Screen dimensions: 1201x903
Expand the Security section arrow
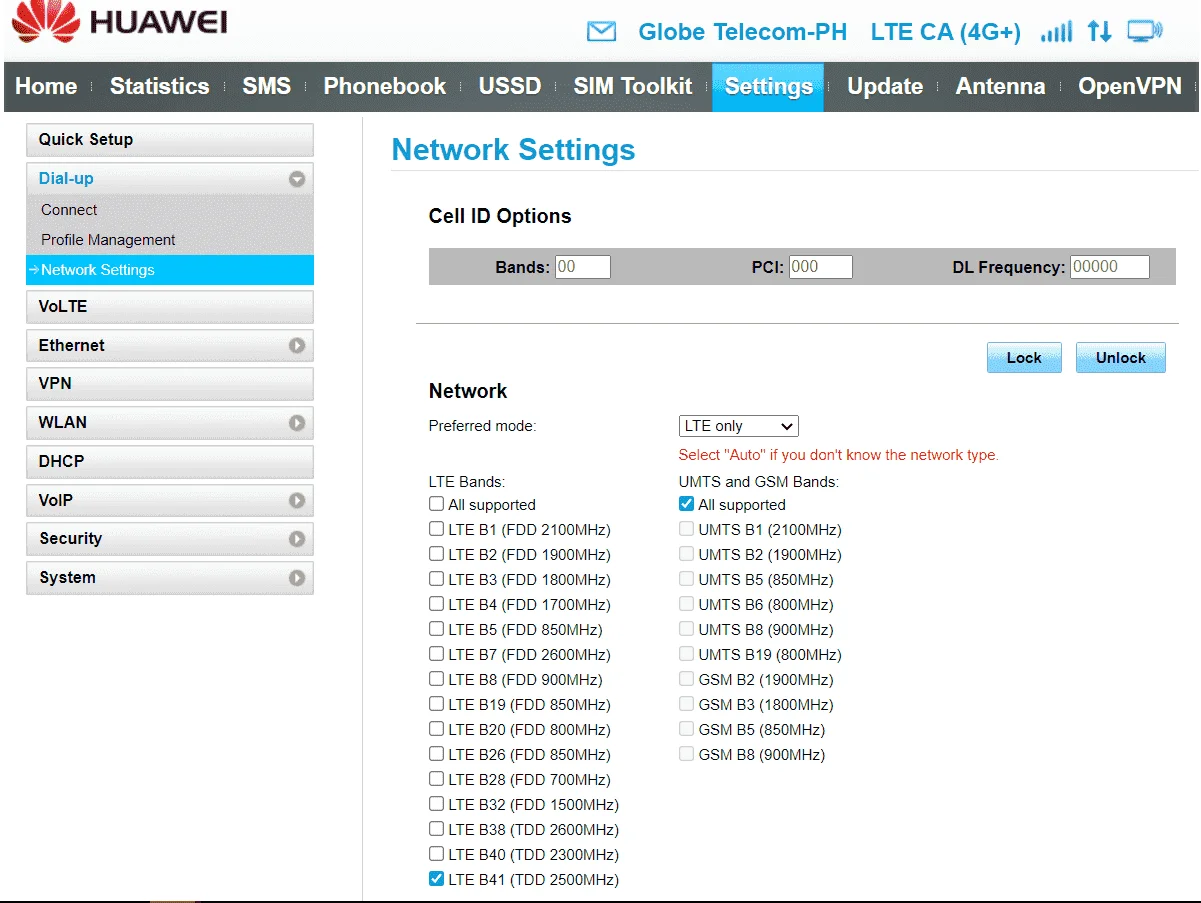coord(296,539)
